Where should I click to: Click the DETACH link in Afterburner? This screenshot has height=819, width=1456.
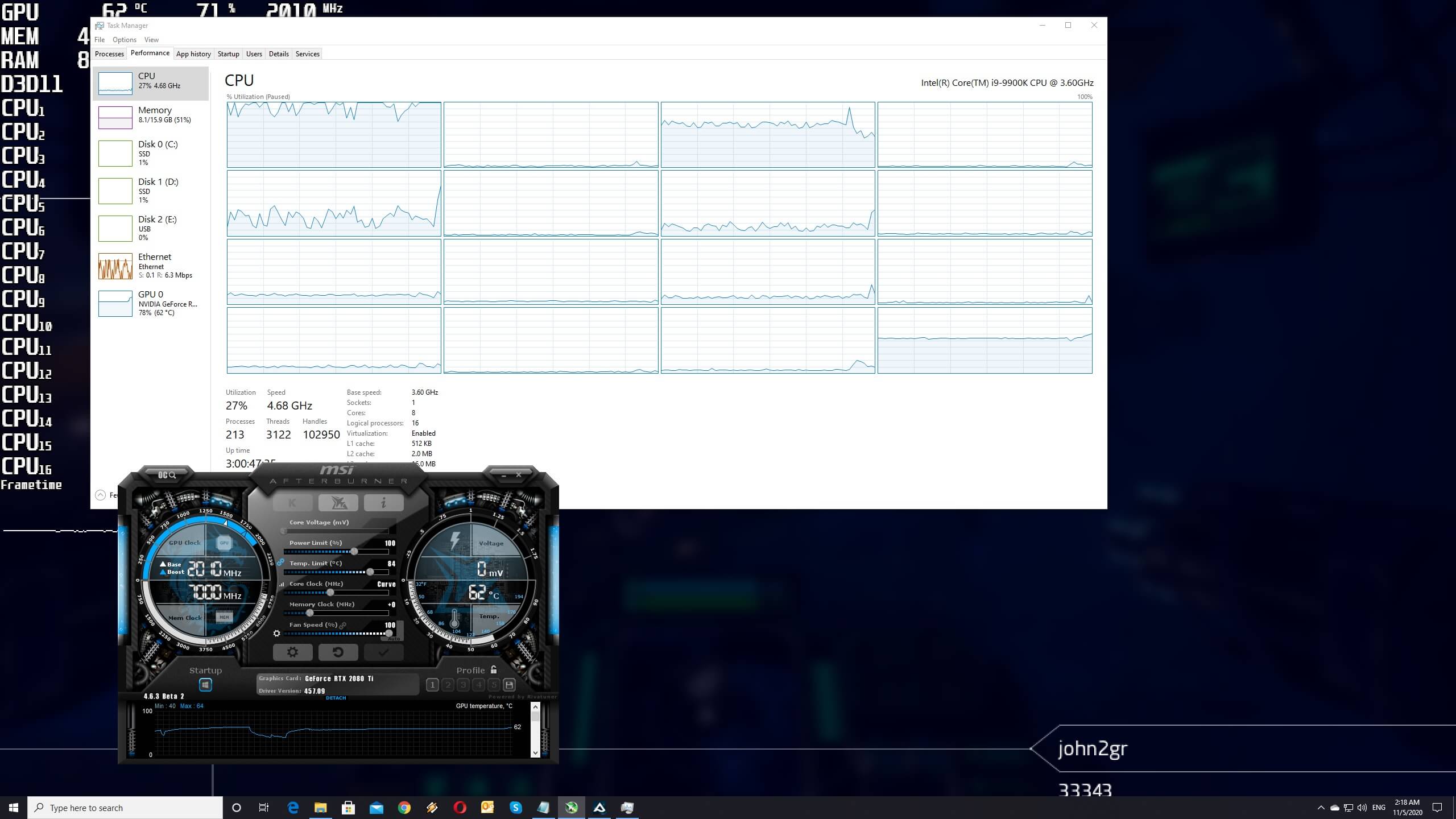click(336, 698)
